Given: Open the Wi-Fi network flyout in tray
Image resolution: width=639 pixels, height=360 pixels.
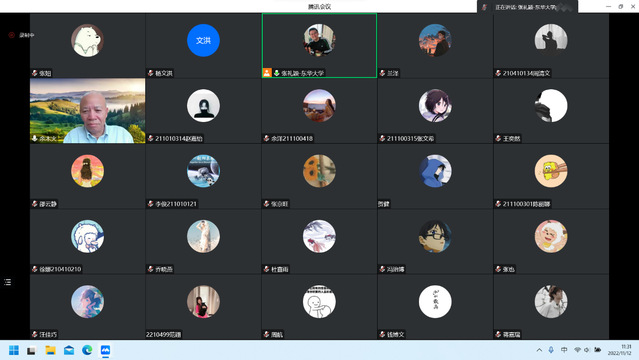Looking at the screenshot, I should pos(577,350).
